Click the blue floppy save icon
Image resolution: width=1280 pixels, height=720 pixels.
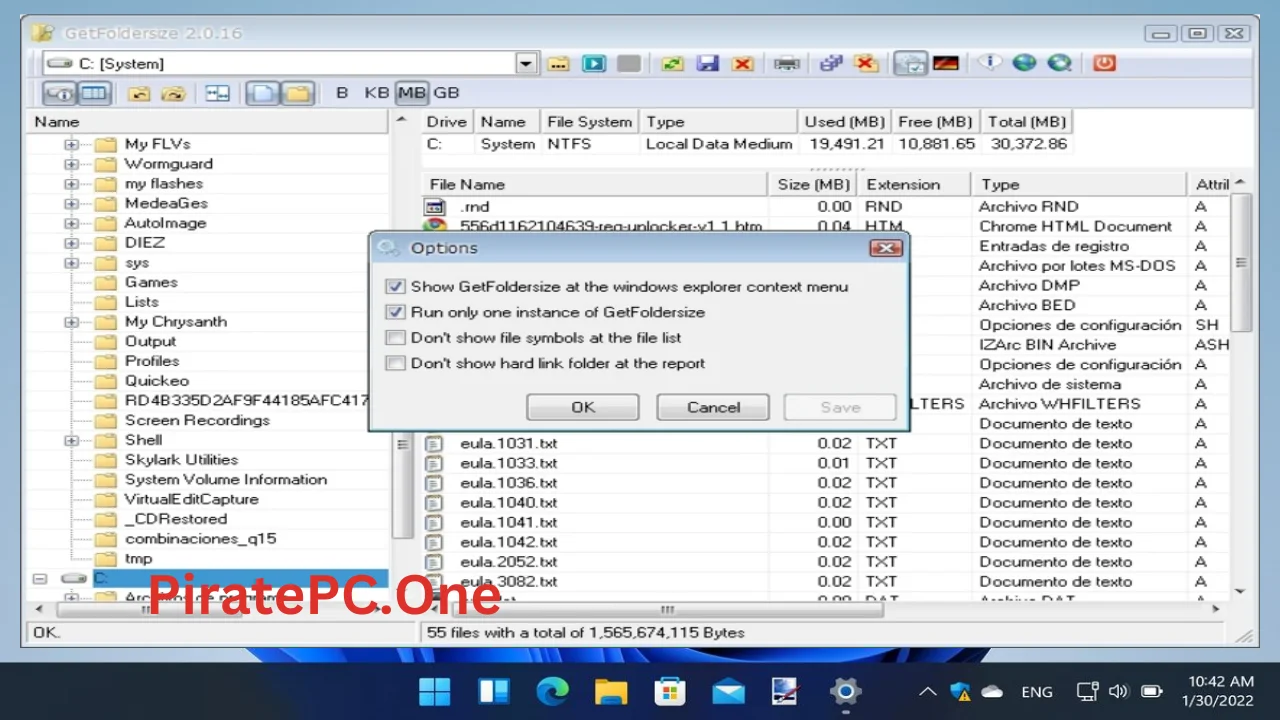point(707,64)
